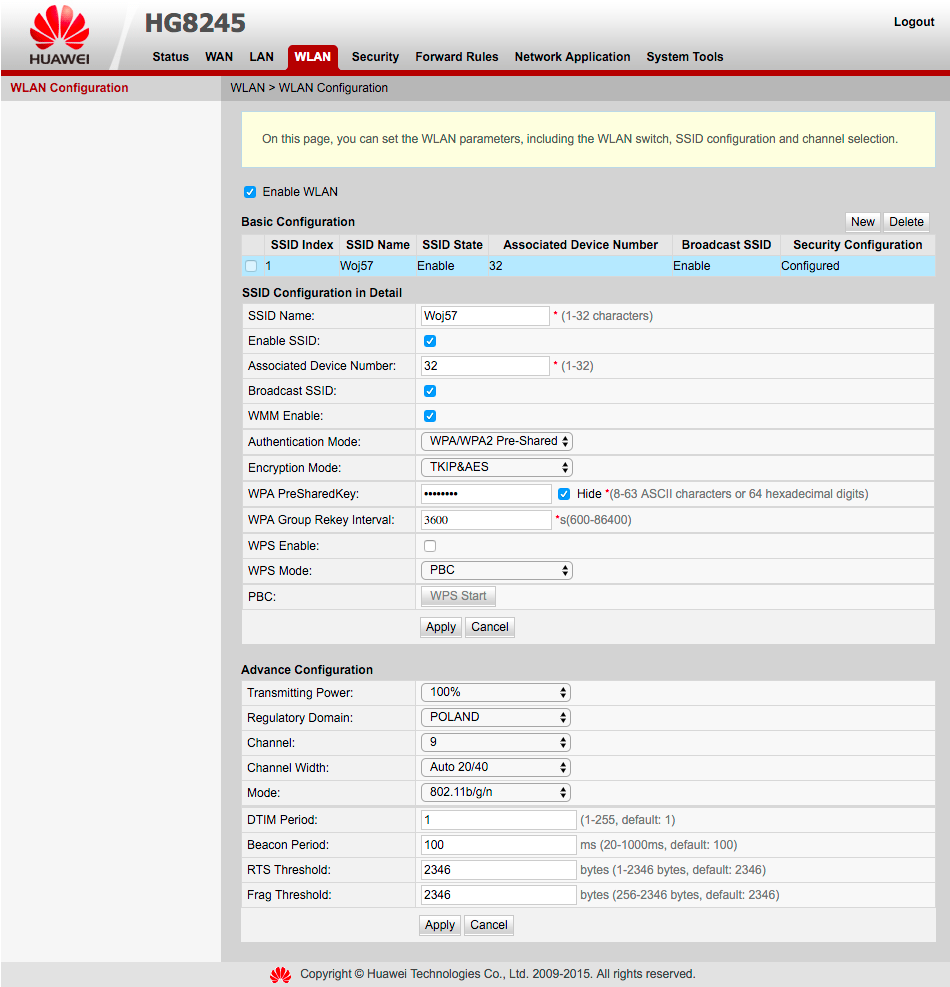Select WLAN Configuration in the sidebar

click(x=69, y=88)
